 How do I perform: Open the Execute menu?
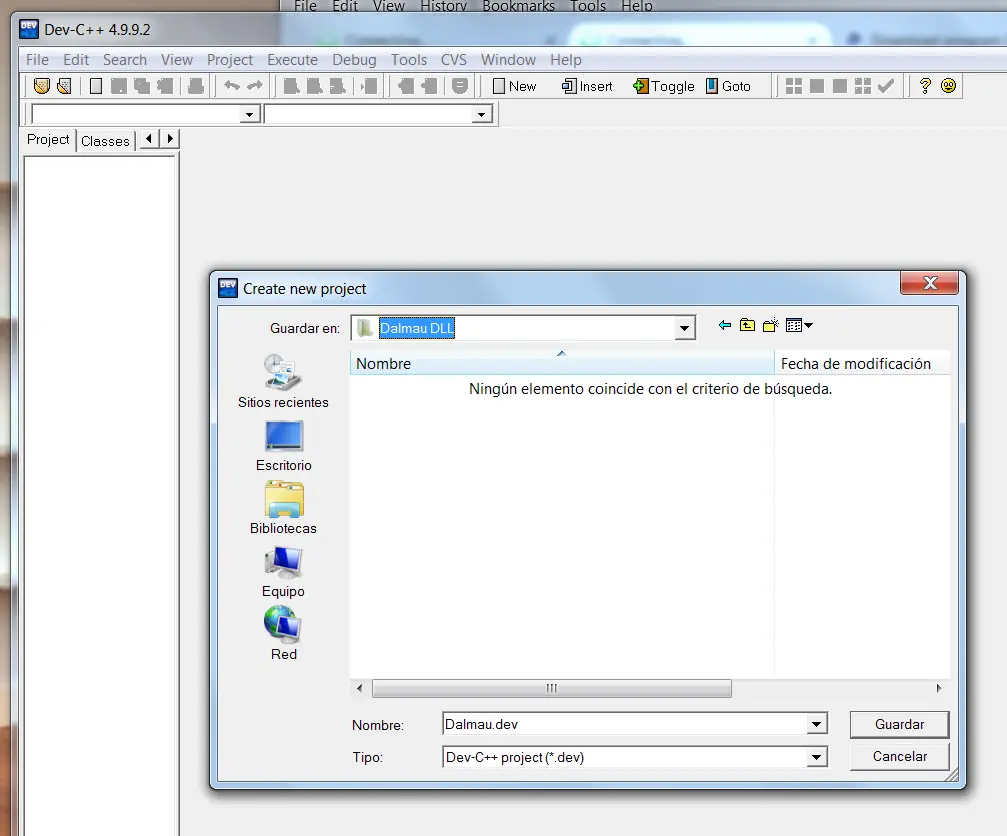tap(292, 60)
